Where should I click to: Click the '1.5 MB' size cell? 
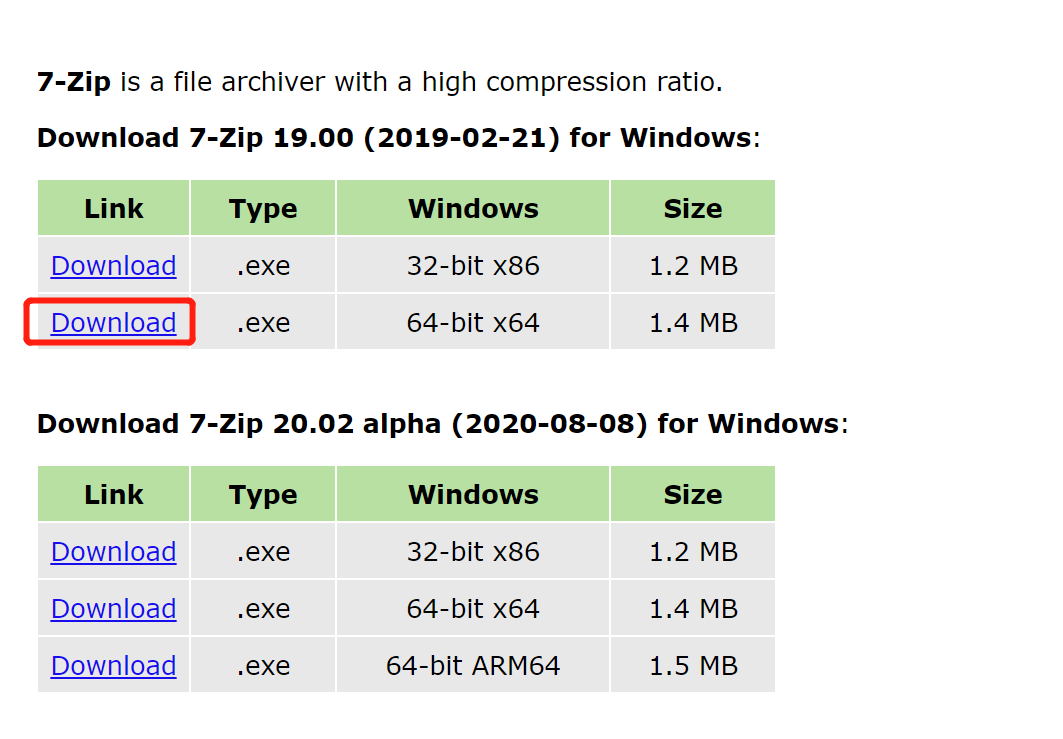(693, 666)
